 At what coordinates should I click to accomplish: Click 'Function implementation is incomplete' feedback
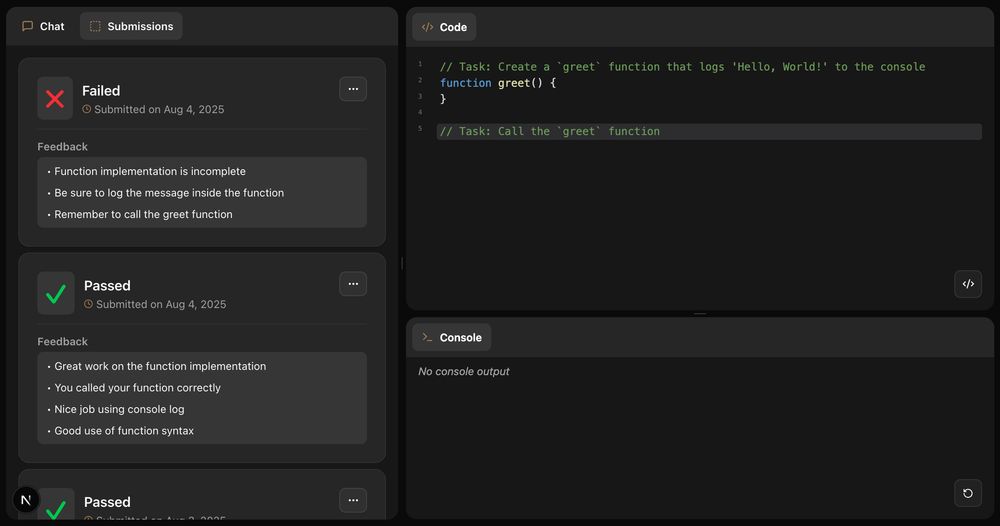[x=150, y=172]
